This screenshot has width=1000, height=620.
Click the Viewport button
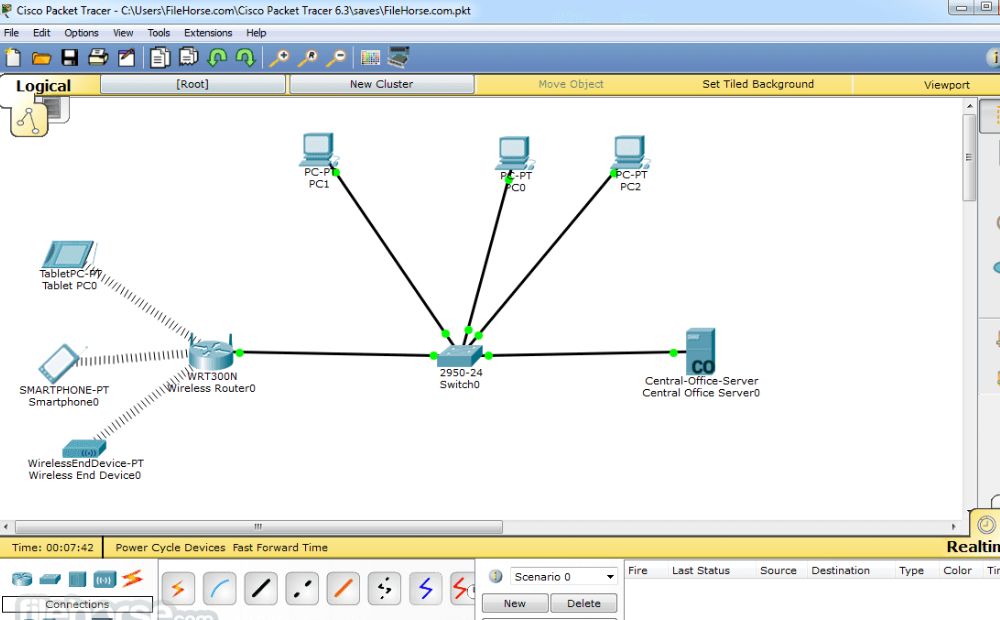click(x=946, y=85)
